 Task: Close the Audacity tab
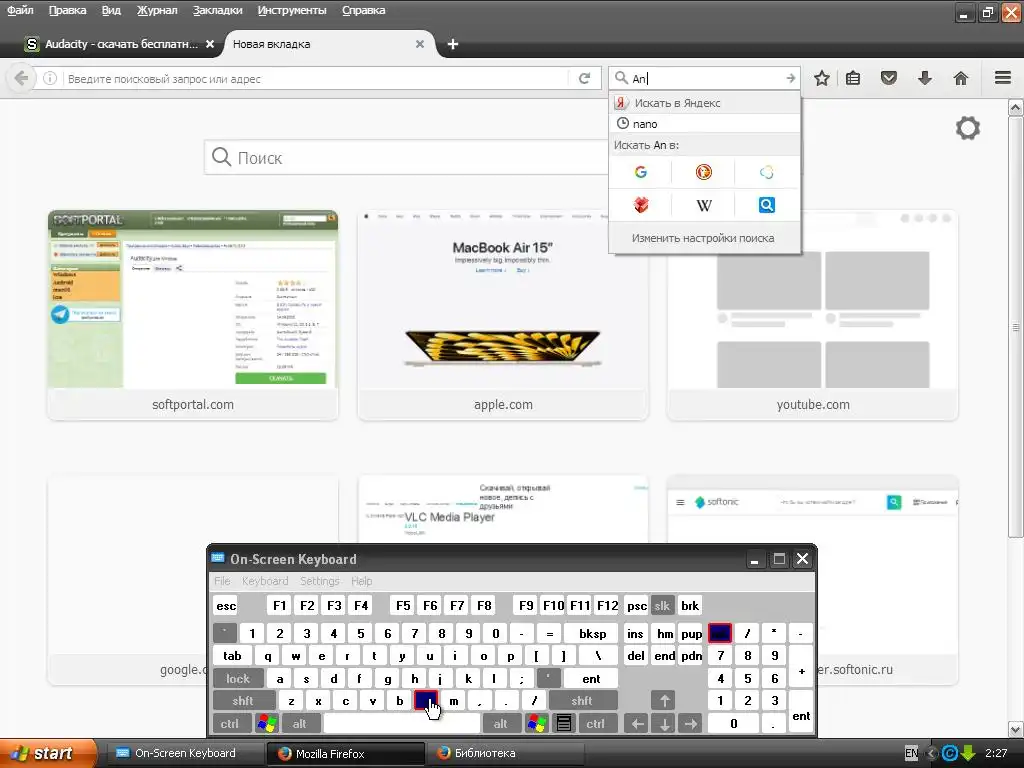pyautogui.click(x=210, y=44)
